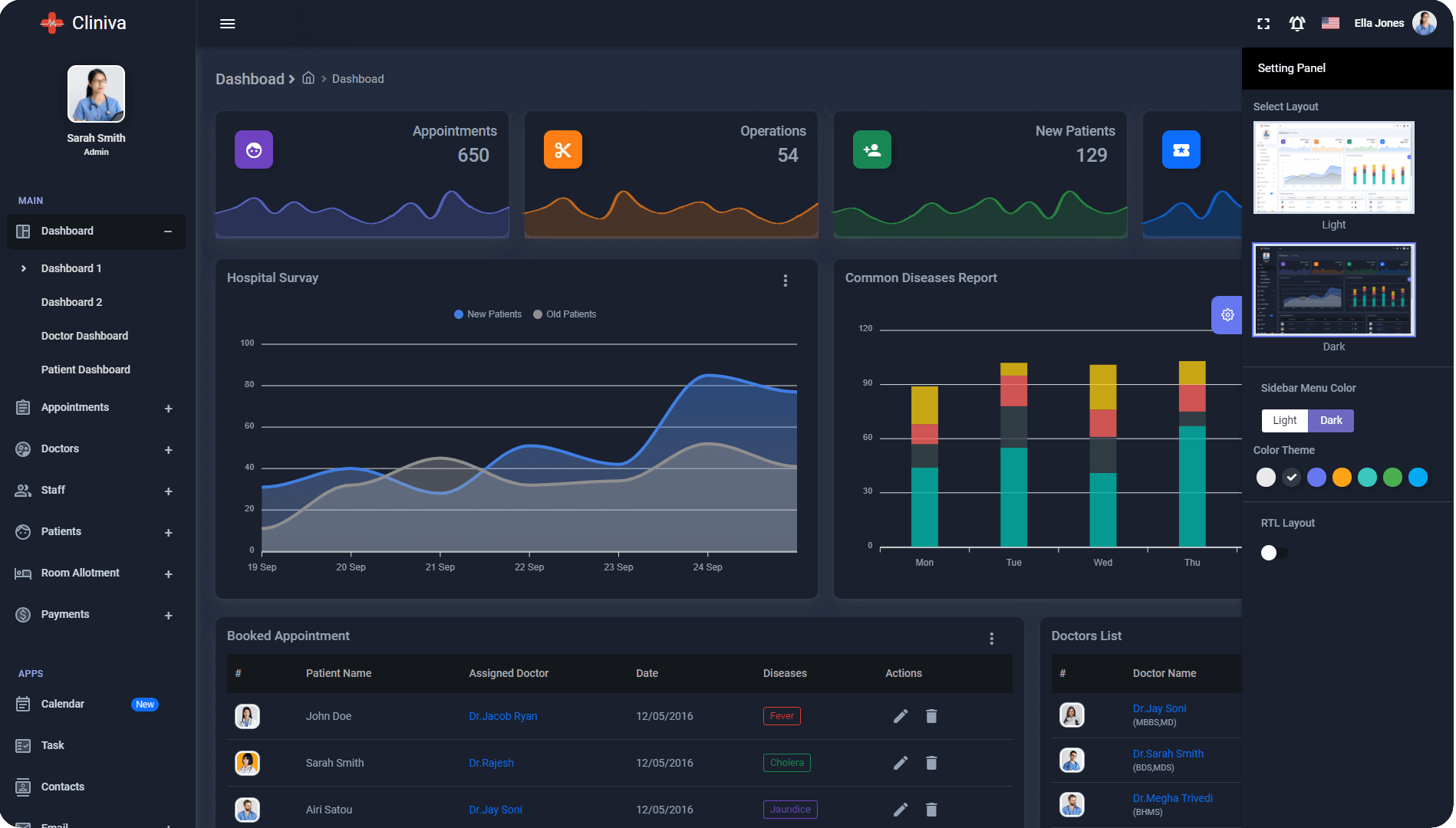Open Dr.Jay Soni link in Booked Appointment table

496,810
